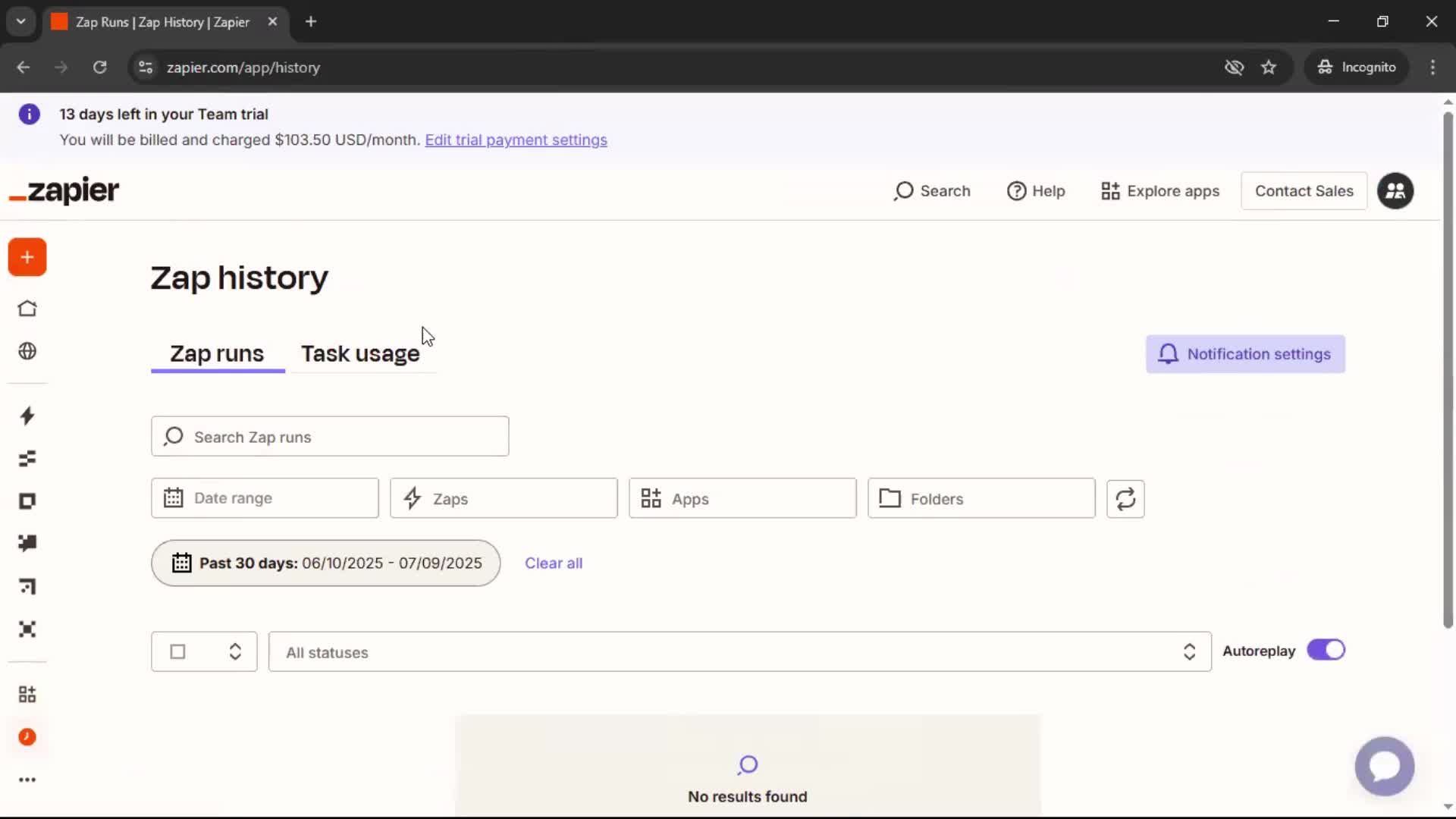
Task: Open the chat support bubble
Action: (x=1385, y=766)
